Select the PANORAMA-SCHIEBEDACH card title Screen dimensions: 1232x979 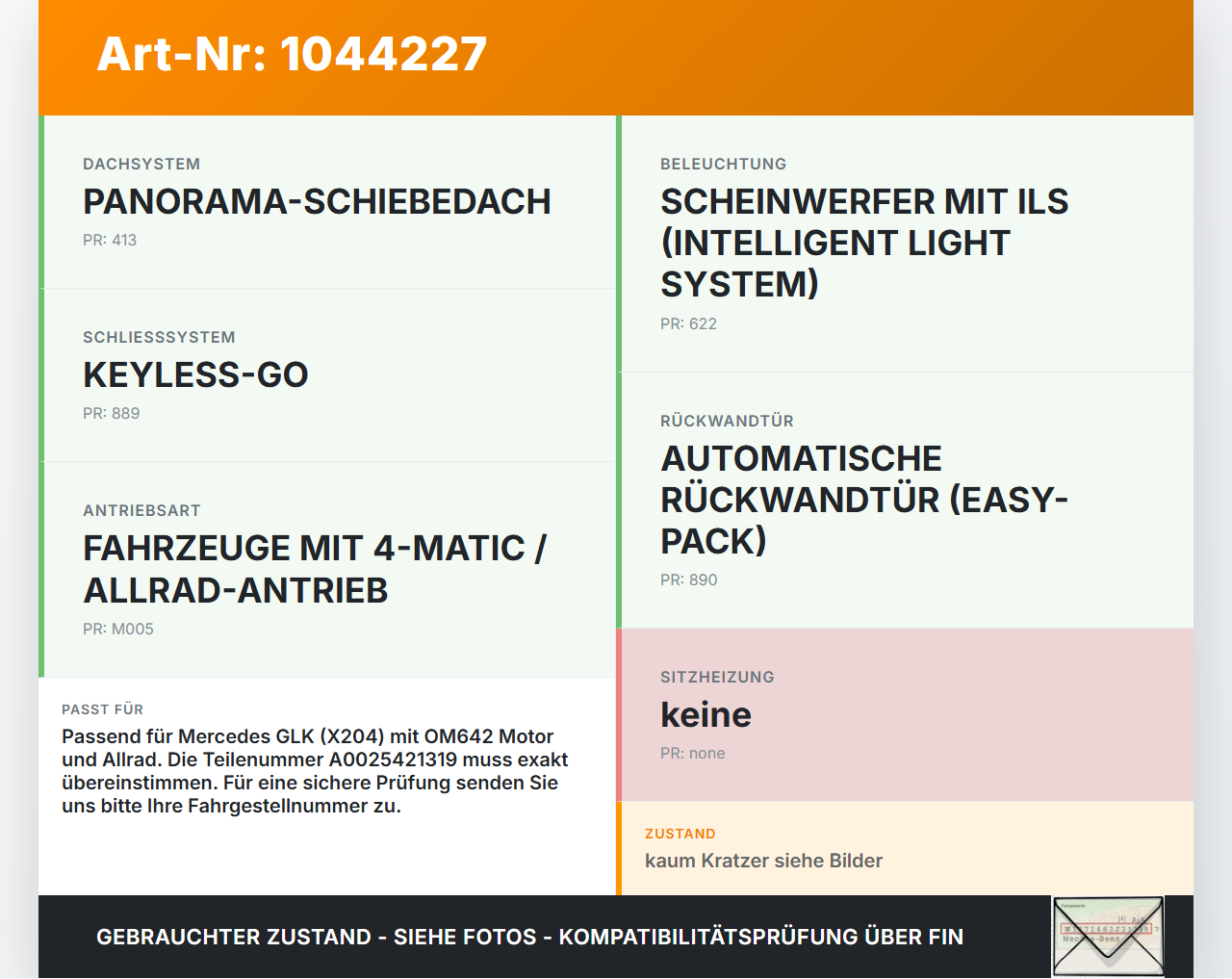317,201
